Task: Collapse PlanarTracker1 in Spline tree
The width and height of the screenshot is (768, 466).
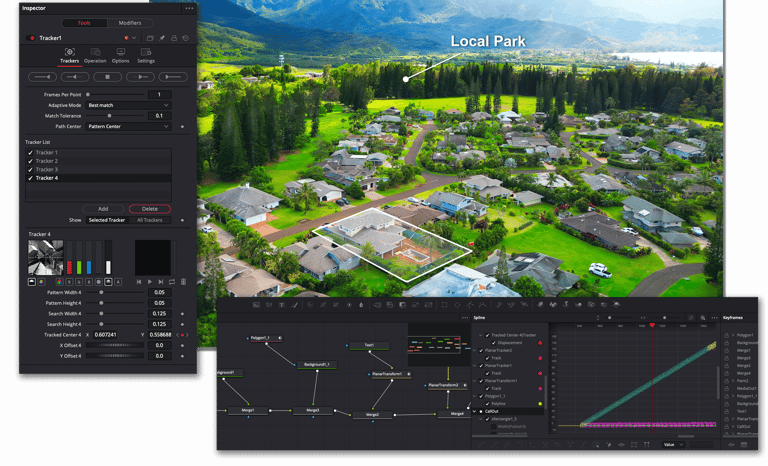Action: (475, 366)
